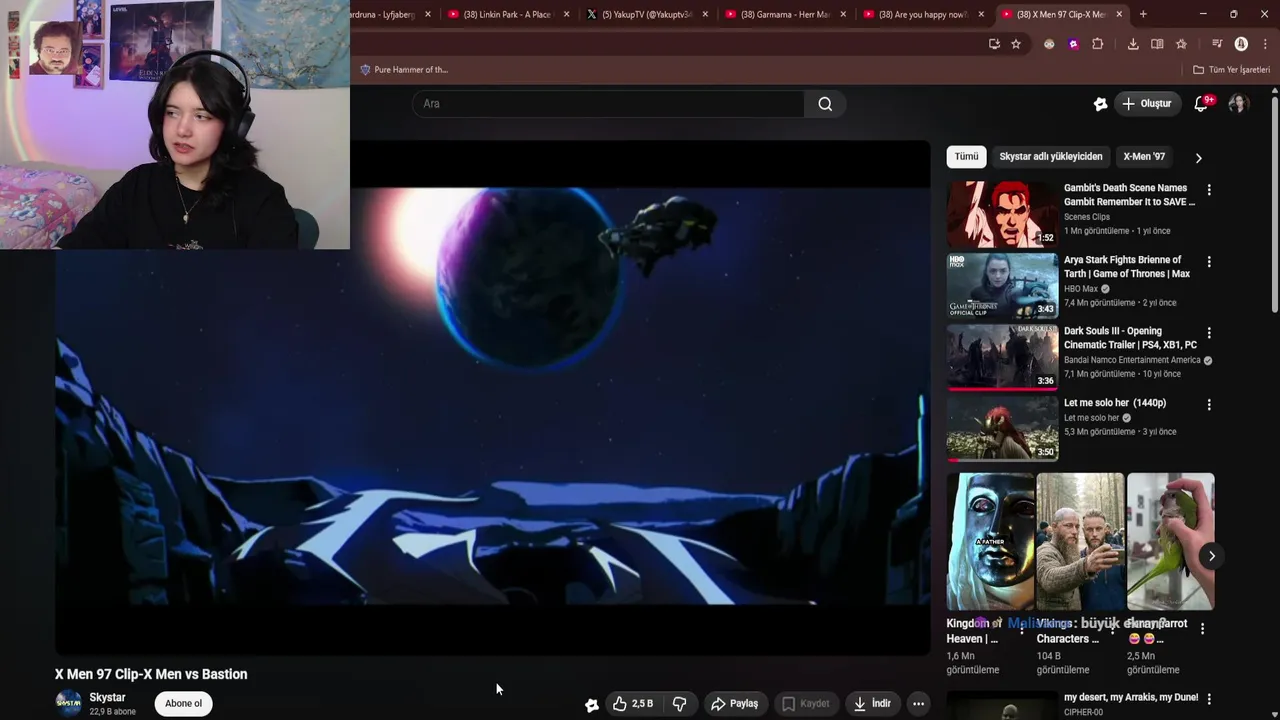Image resolution: width=1280 pixels, height=720 pixels.
Task: Click Scenes Clips channel name
Action: [x=1086, y=217]
